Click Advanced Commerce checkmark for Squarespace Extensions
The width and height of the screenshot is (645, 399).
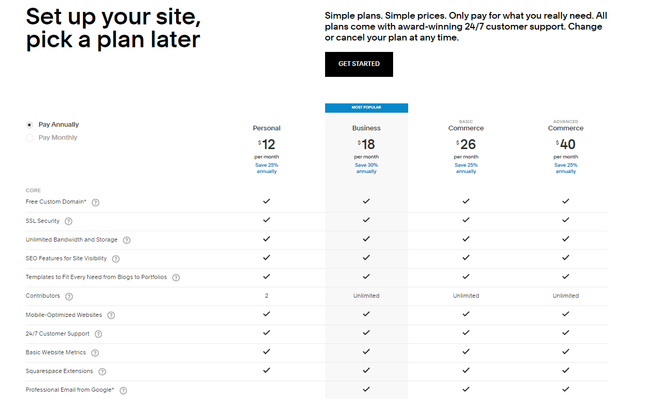tap(566, 371)
